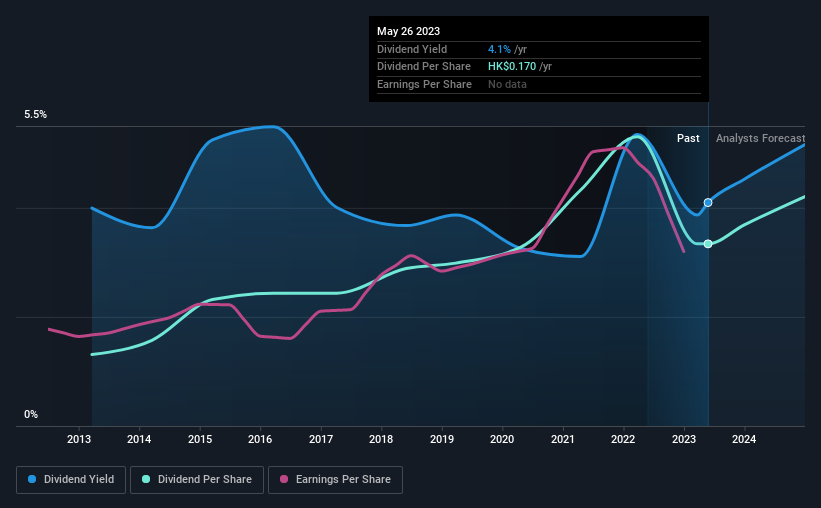Click the 2019 x-axis label
Viewport: 821px width, 508px height.
[x=442, y=439]
